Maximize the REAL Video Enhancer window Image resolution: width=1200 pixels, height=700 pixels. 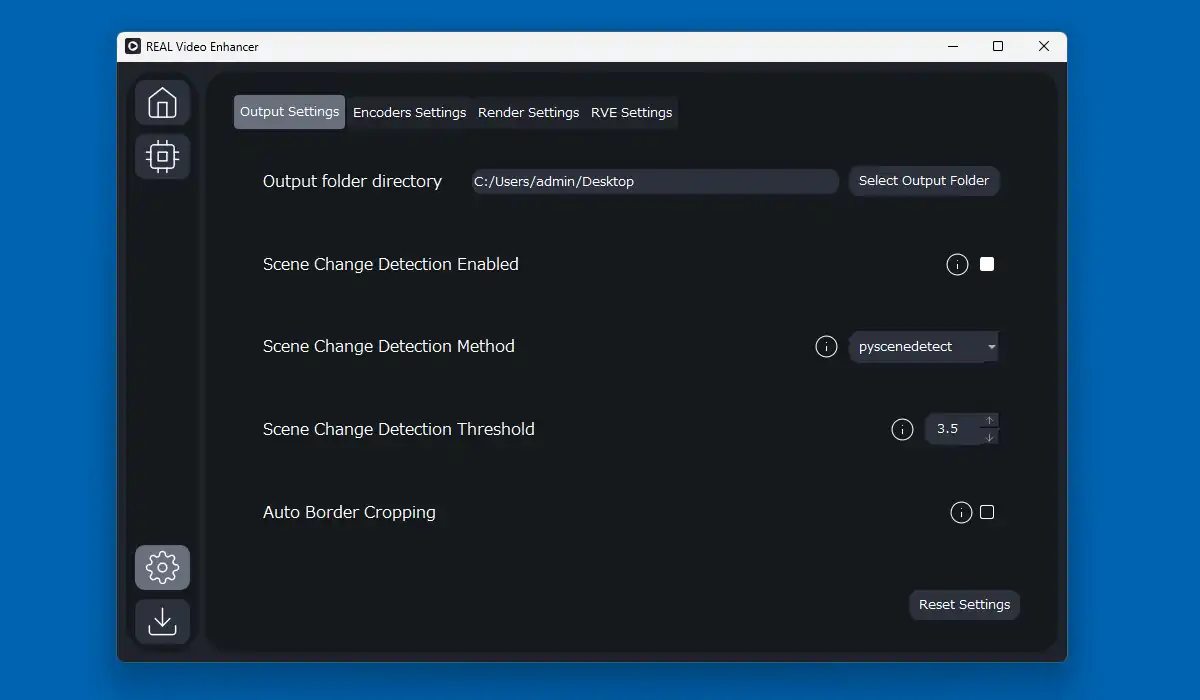998,46
